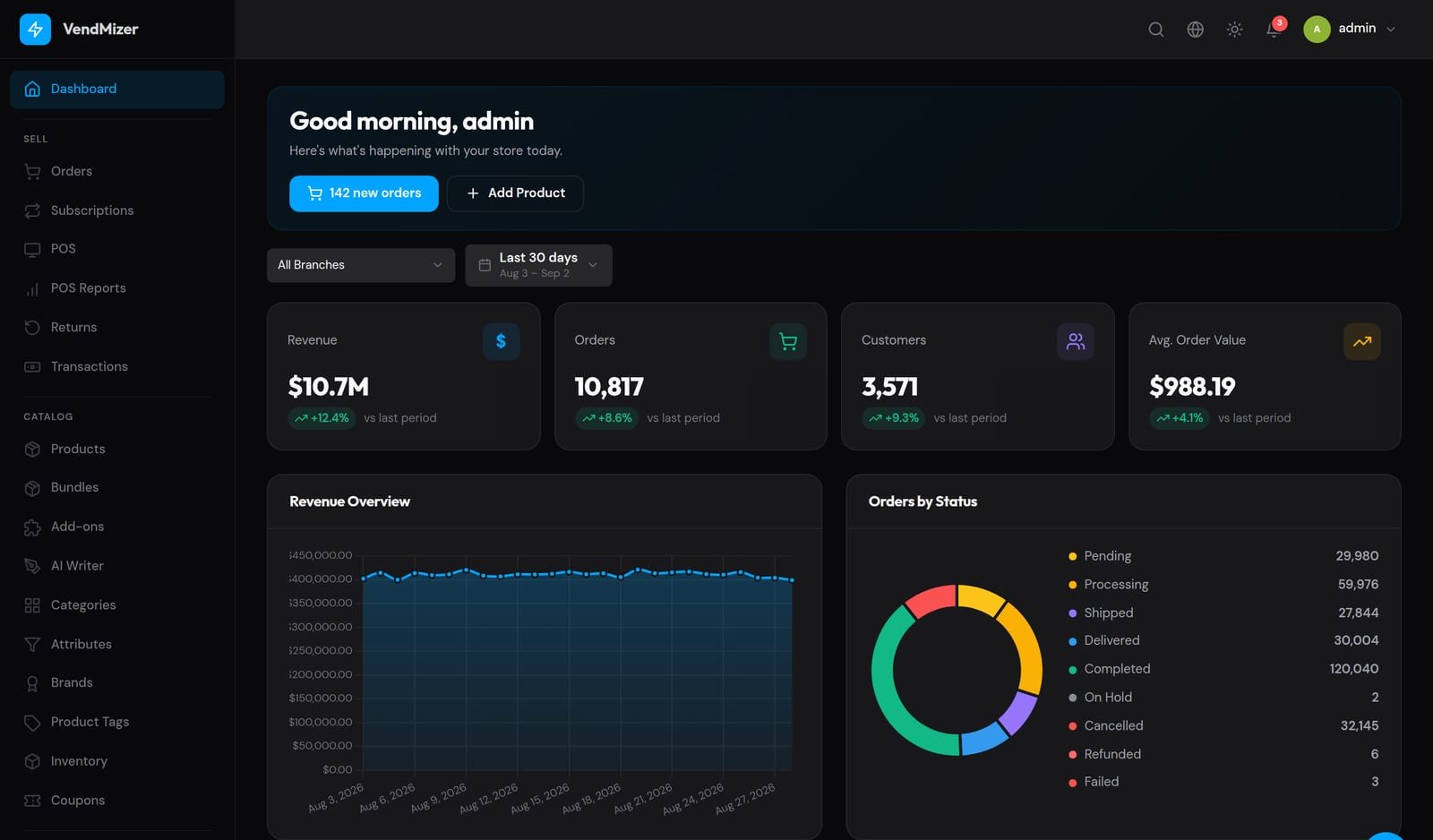Click the Inventory sidebar icon
Image resolution: width=1433 pixels, height=840 pixels.
pyautogui.click(x=32, y=761)
